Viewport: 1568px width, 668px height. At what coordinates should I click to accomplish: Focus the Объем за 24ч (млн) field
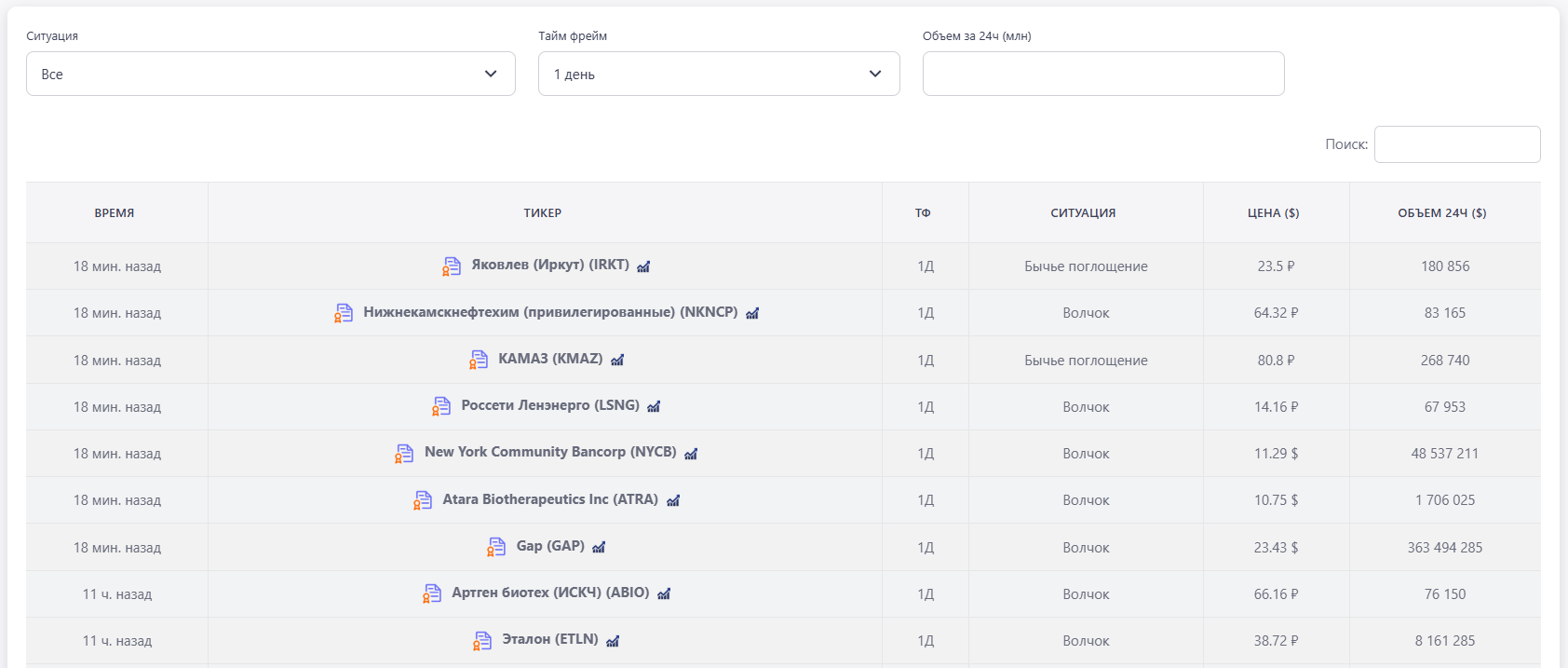click(x=1102, y=74)
